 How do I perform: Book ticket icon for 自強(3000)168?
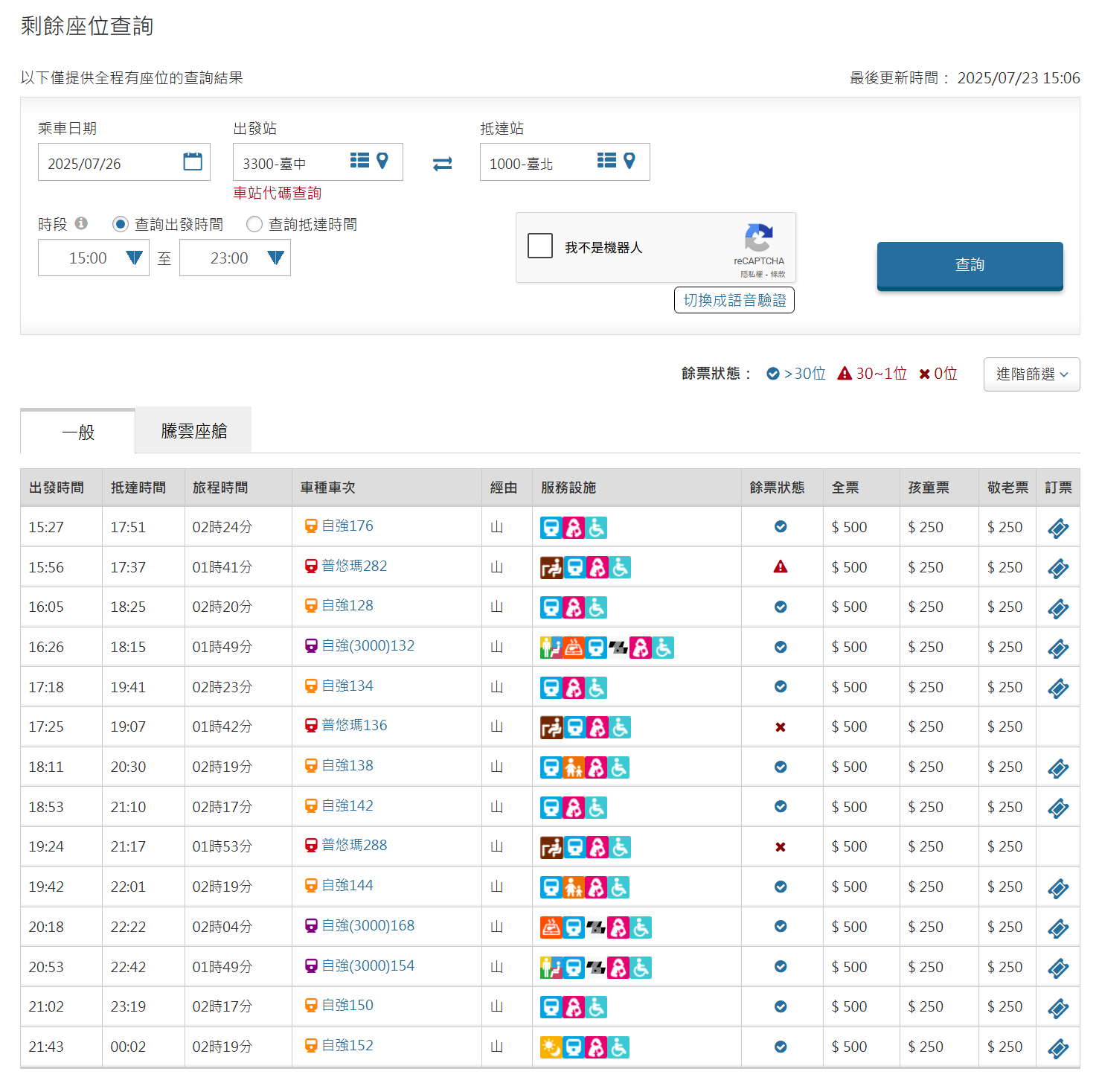point(1058,928)
